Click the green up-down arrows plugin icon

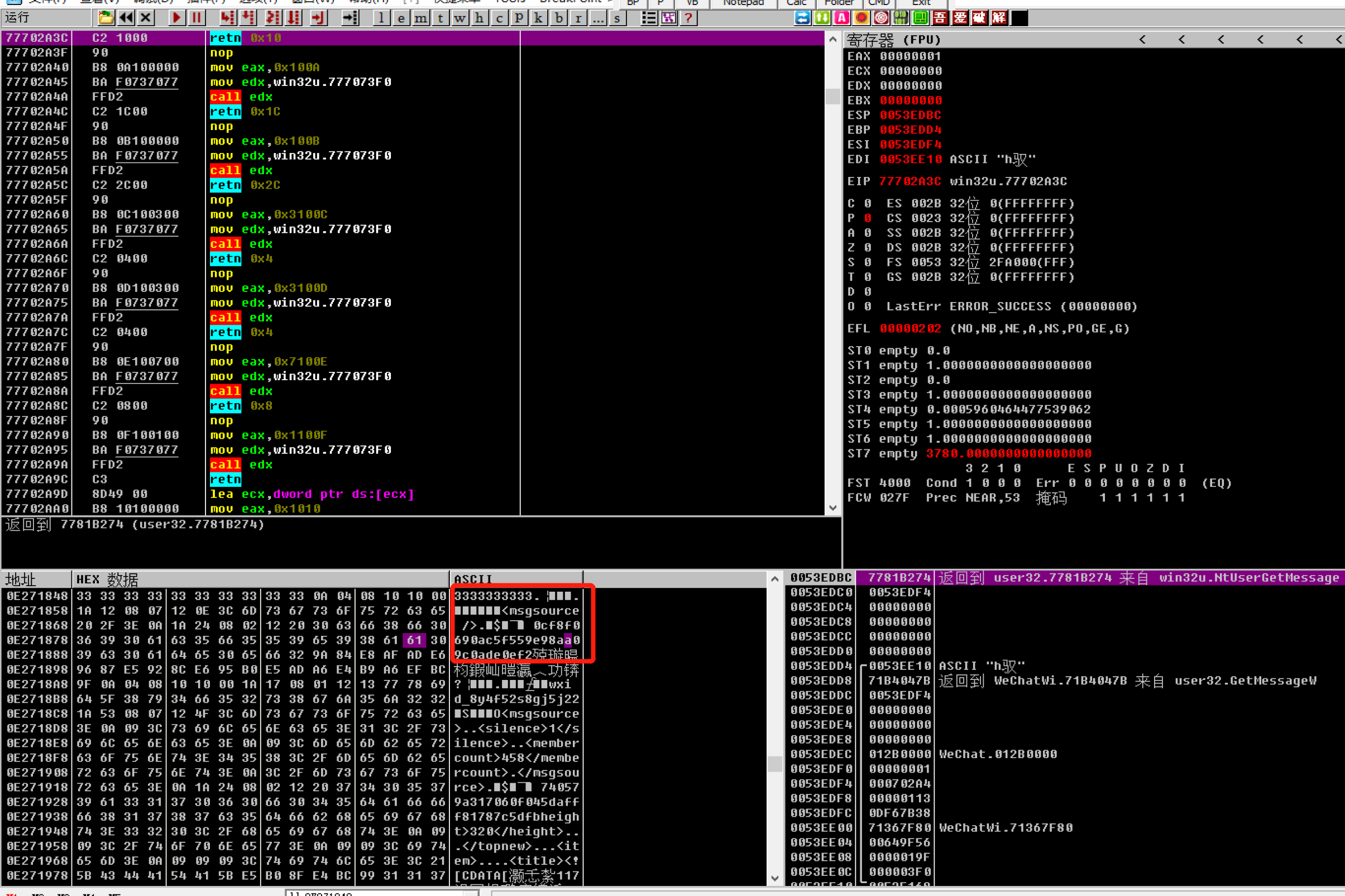click(822, 18)
